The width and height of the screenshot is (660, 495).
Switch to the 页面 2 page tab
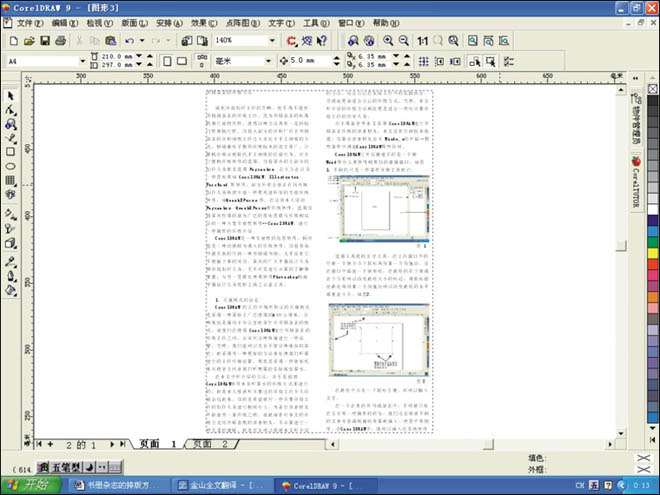(211, 443)
